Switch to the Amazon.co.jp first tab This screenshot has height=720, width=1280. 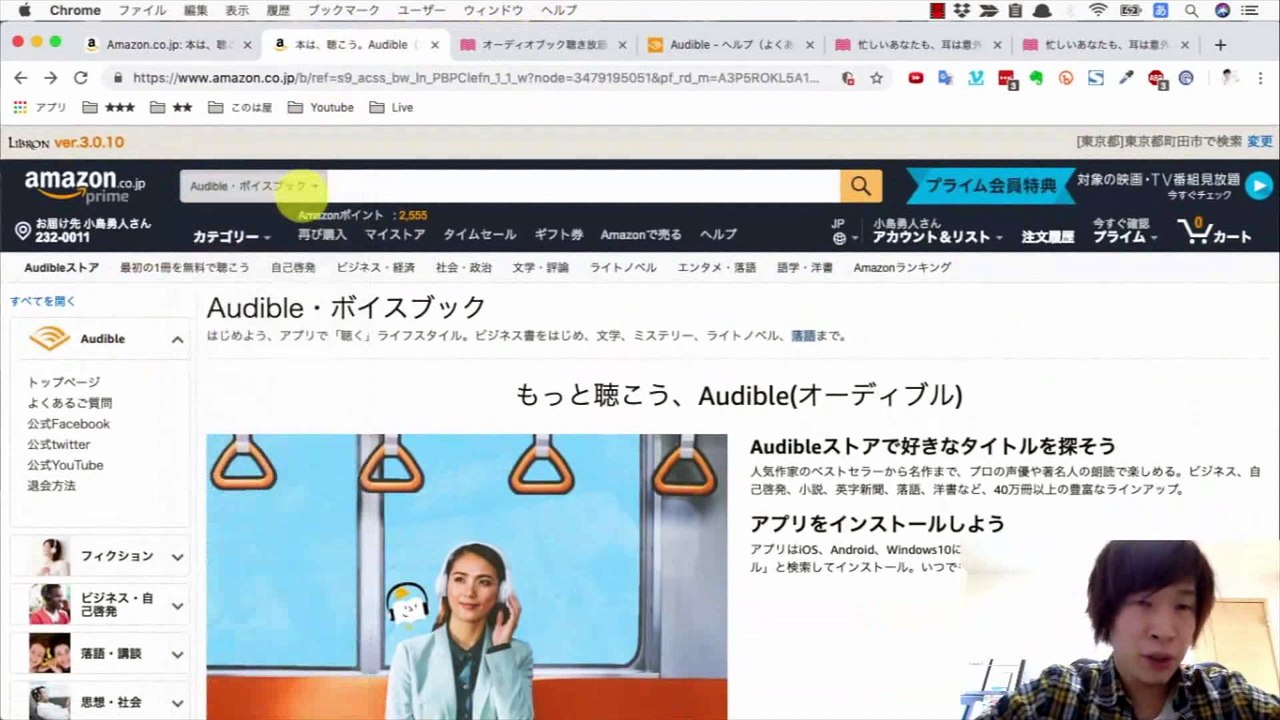(x=167, y=45)
